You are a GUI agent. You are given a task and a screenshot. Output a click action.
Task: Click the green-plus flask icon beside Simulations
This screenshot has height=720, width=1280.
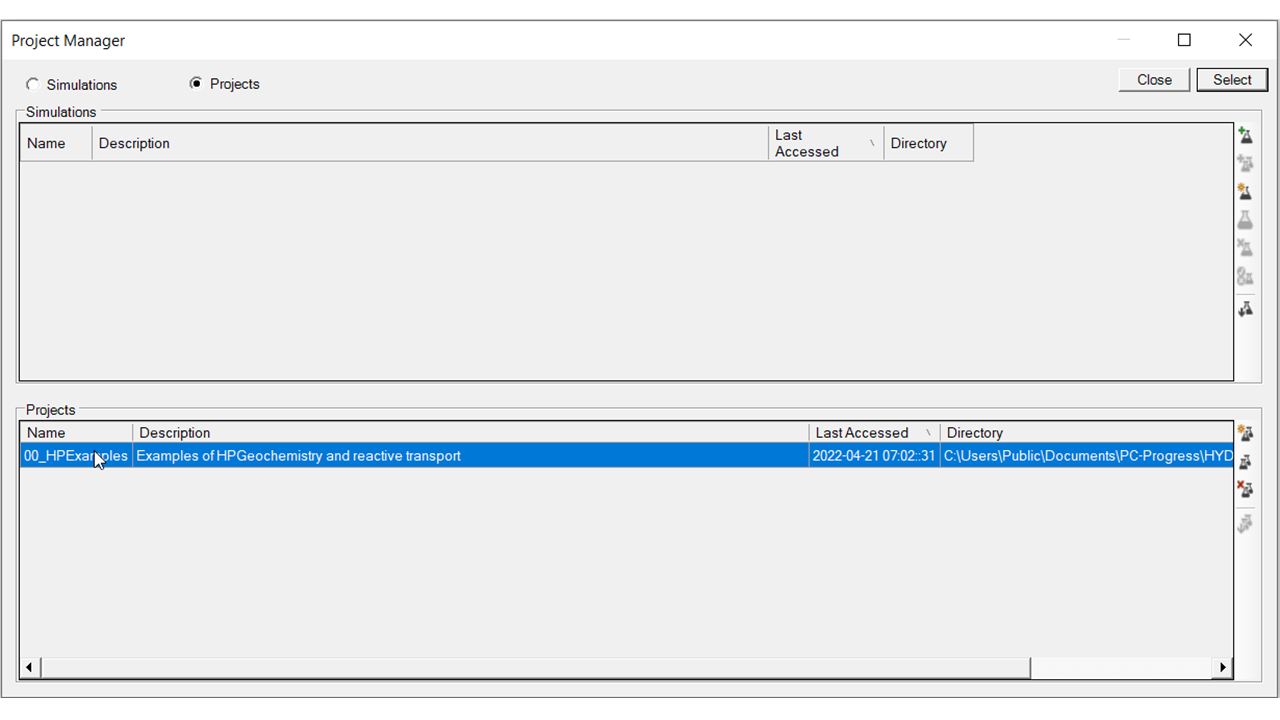pyautogui.click(x=1245, y=135)
